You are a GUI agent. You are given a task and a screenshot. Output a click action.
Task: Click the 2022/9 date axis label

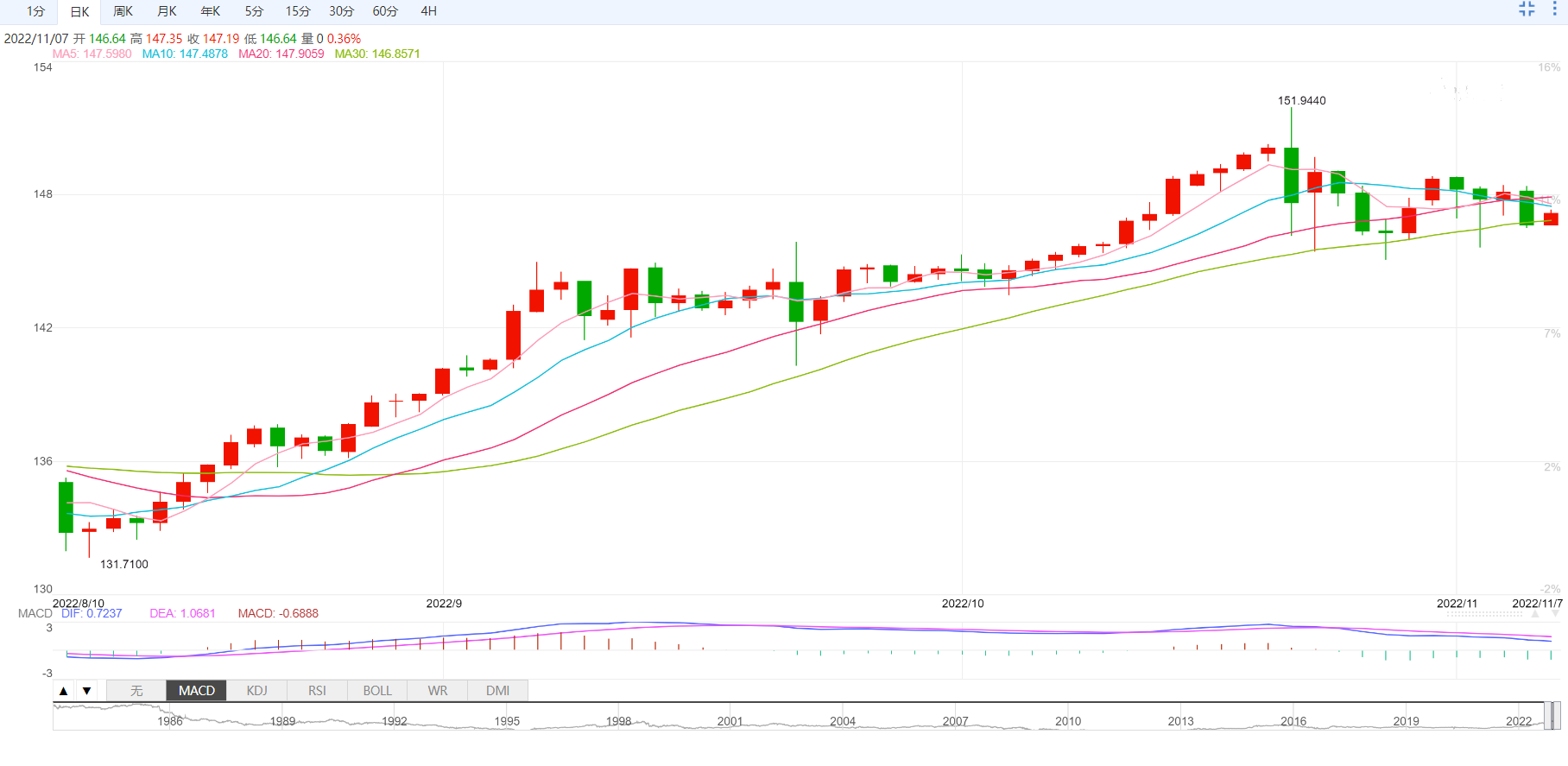pos(444,604)
